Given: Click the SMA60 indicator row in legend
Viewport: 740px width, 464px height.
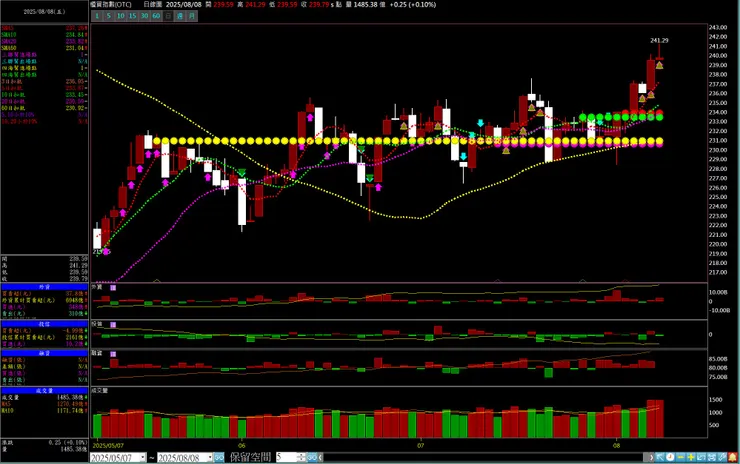Looking at the screenshot, I should coord(44,48).
